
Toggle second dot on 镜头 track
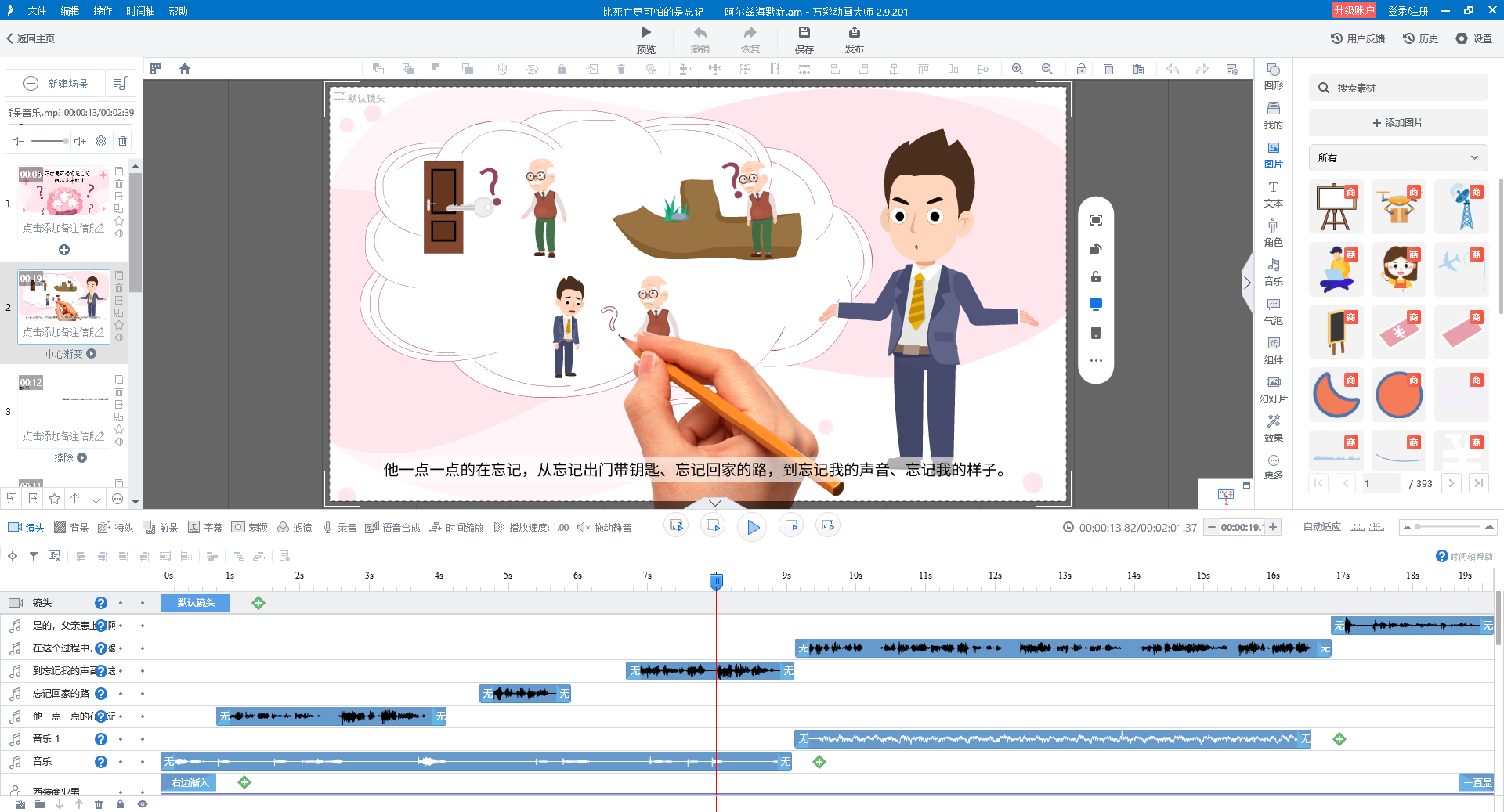point(143,603)
